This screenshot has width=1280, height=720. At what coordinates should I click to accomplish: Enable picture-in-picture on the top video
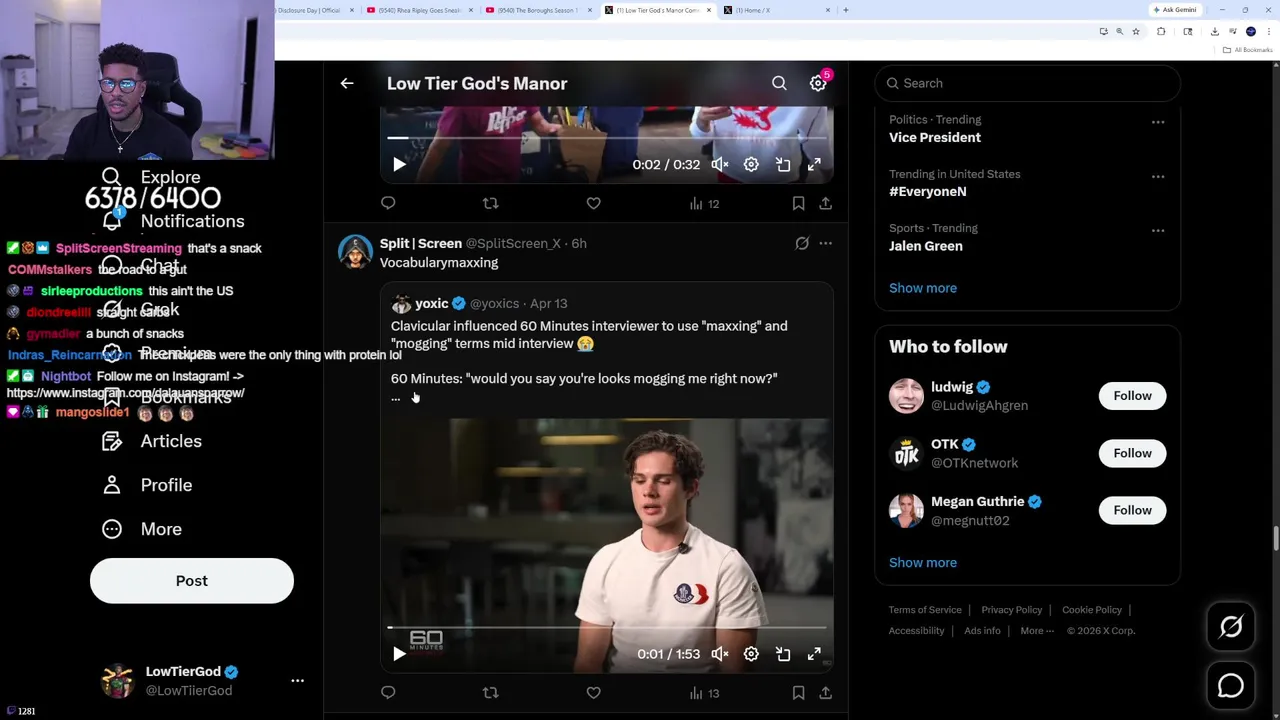tap(783, 164)
